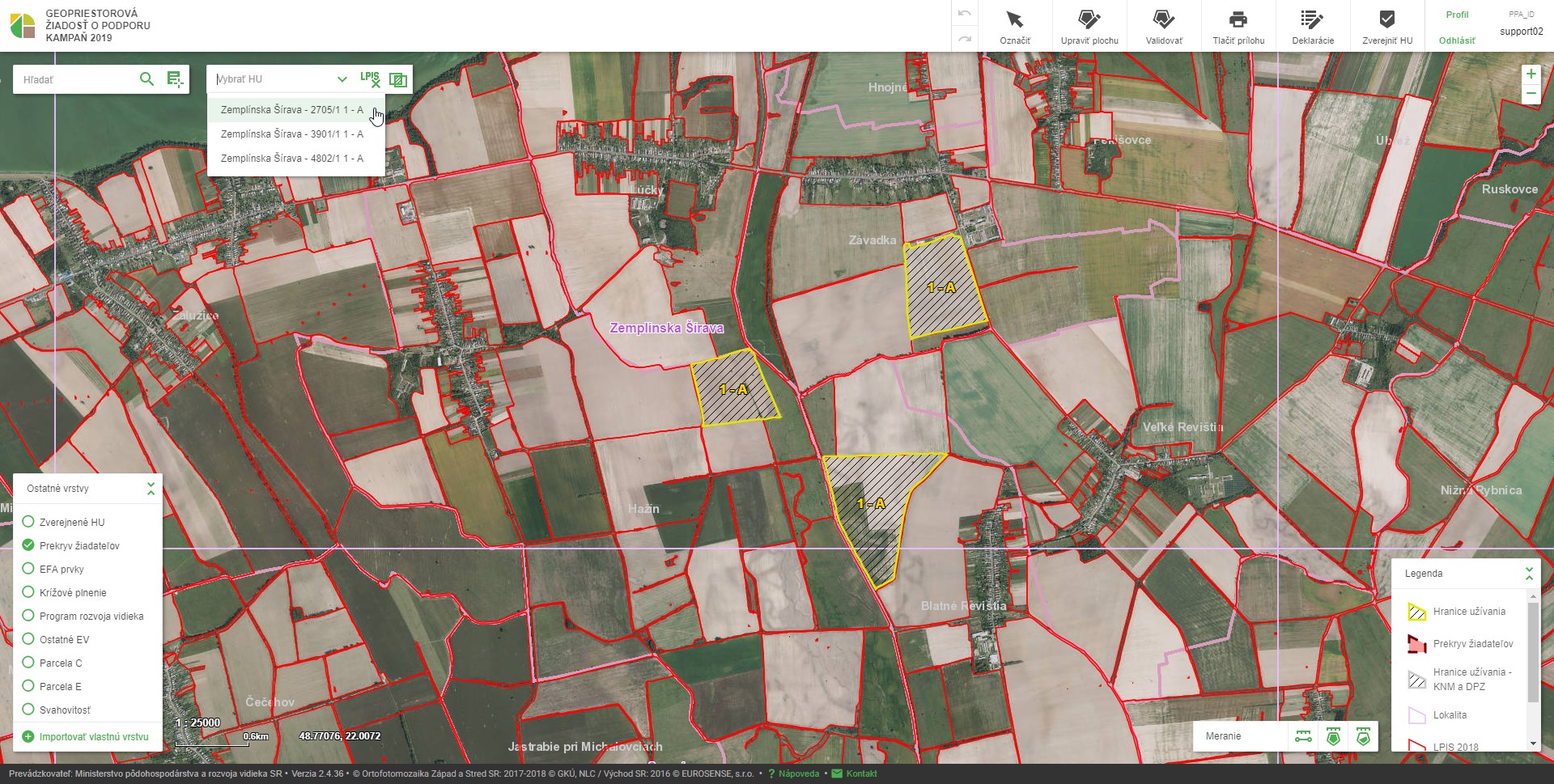This screenshot has height=784, width=1554.
Task: Enable the Ostatné EV layer
Action: click(x=28, y=639)
